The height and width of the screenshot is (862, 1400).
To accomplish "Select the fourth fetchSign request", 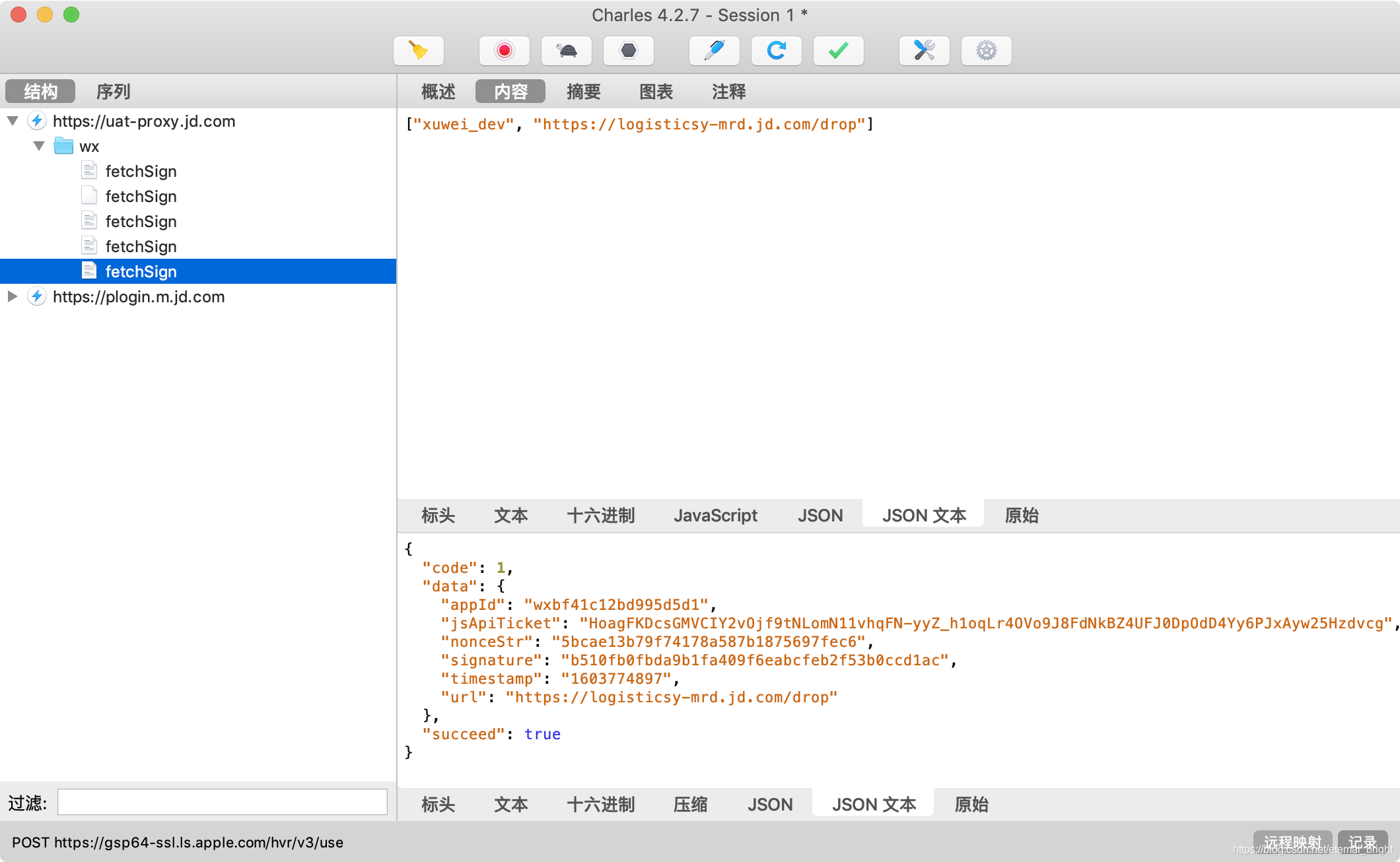I will pos(198,246).
